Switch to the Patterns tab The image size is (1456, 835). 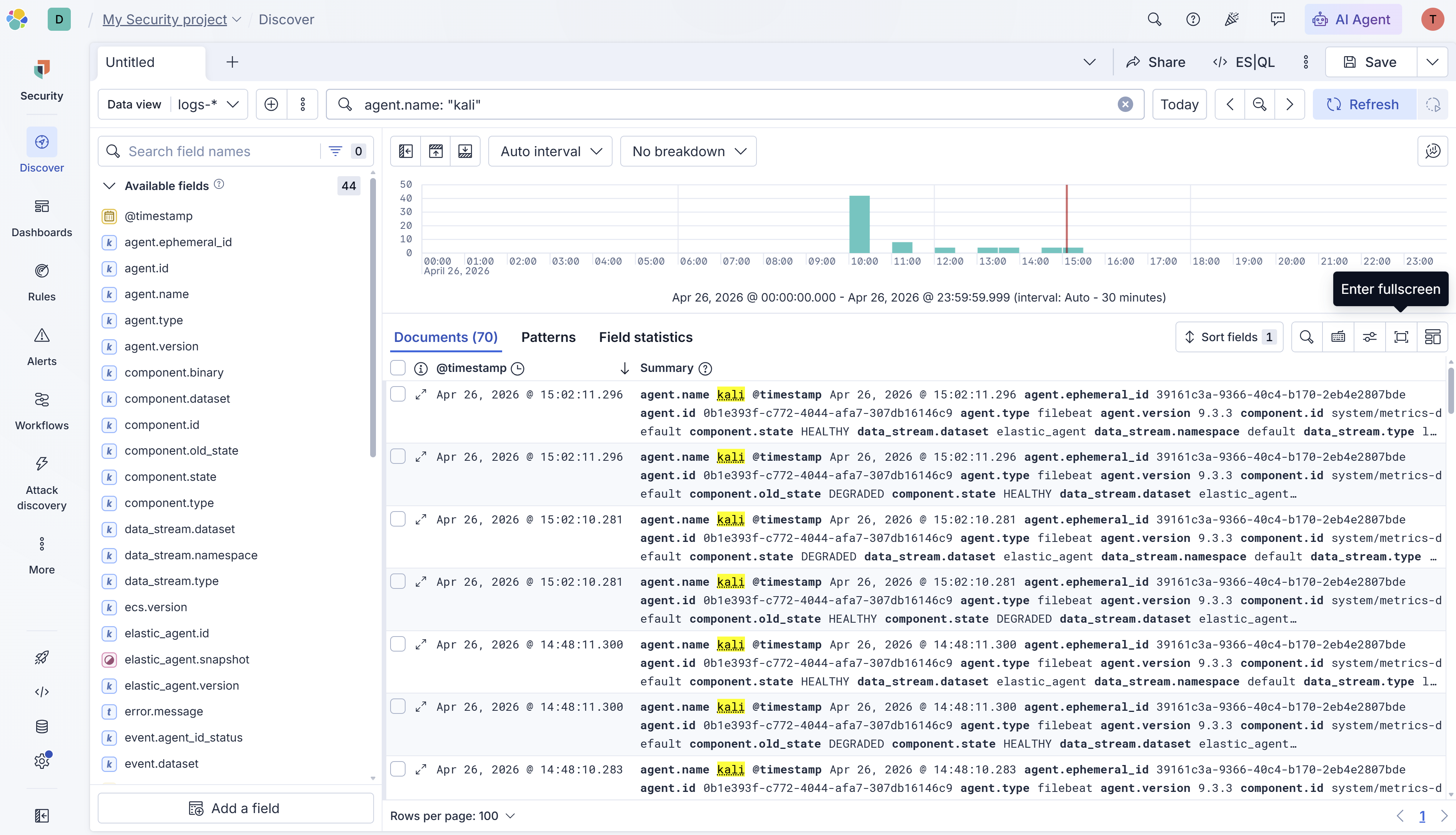548,337
